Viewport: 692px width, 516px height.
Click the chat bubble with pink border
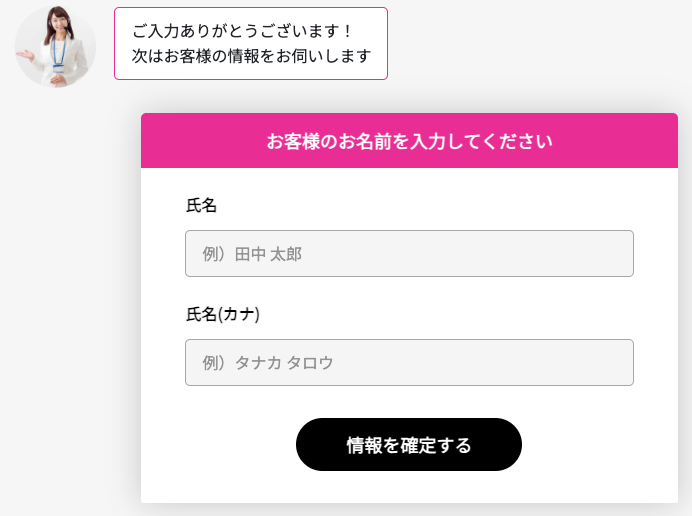tap(250, 43)
